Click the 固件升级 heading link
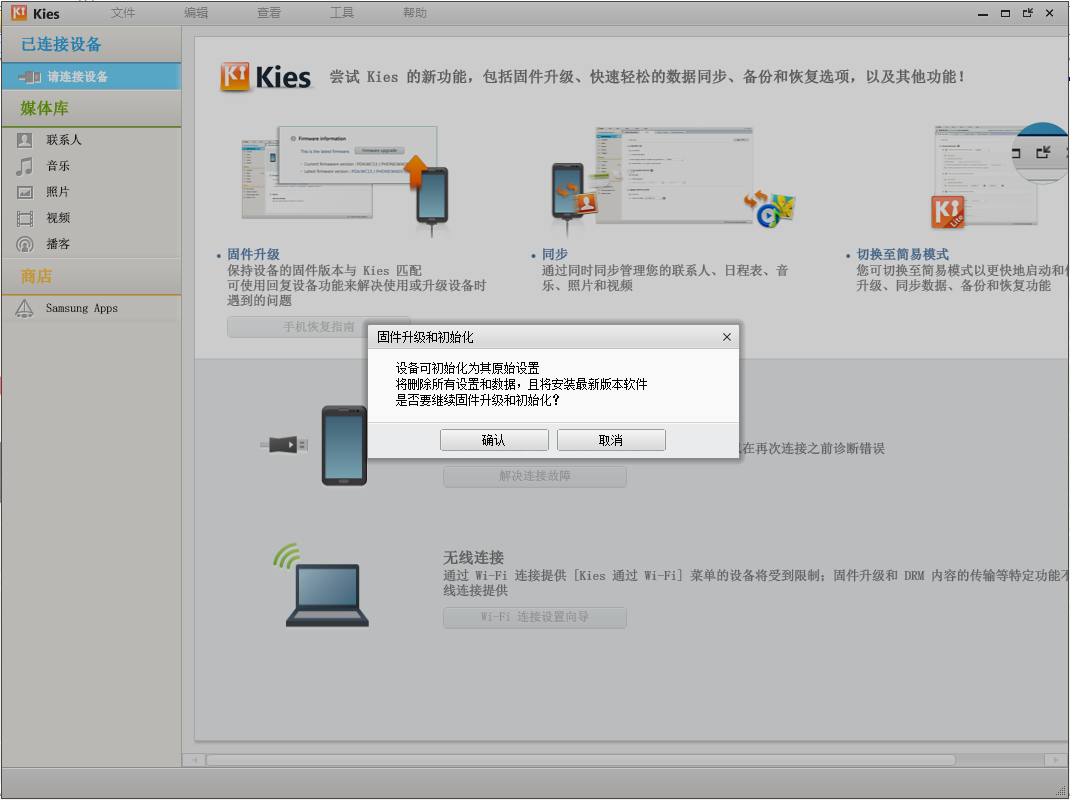1070x800 pixels. (253, 254)
